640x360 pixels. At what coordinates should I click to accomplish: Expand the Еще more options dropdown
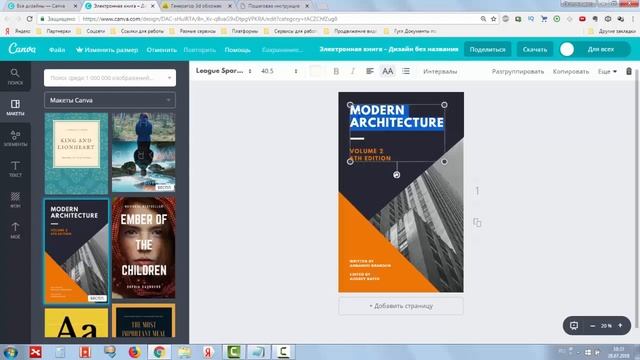point(607,71)
